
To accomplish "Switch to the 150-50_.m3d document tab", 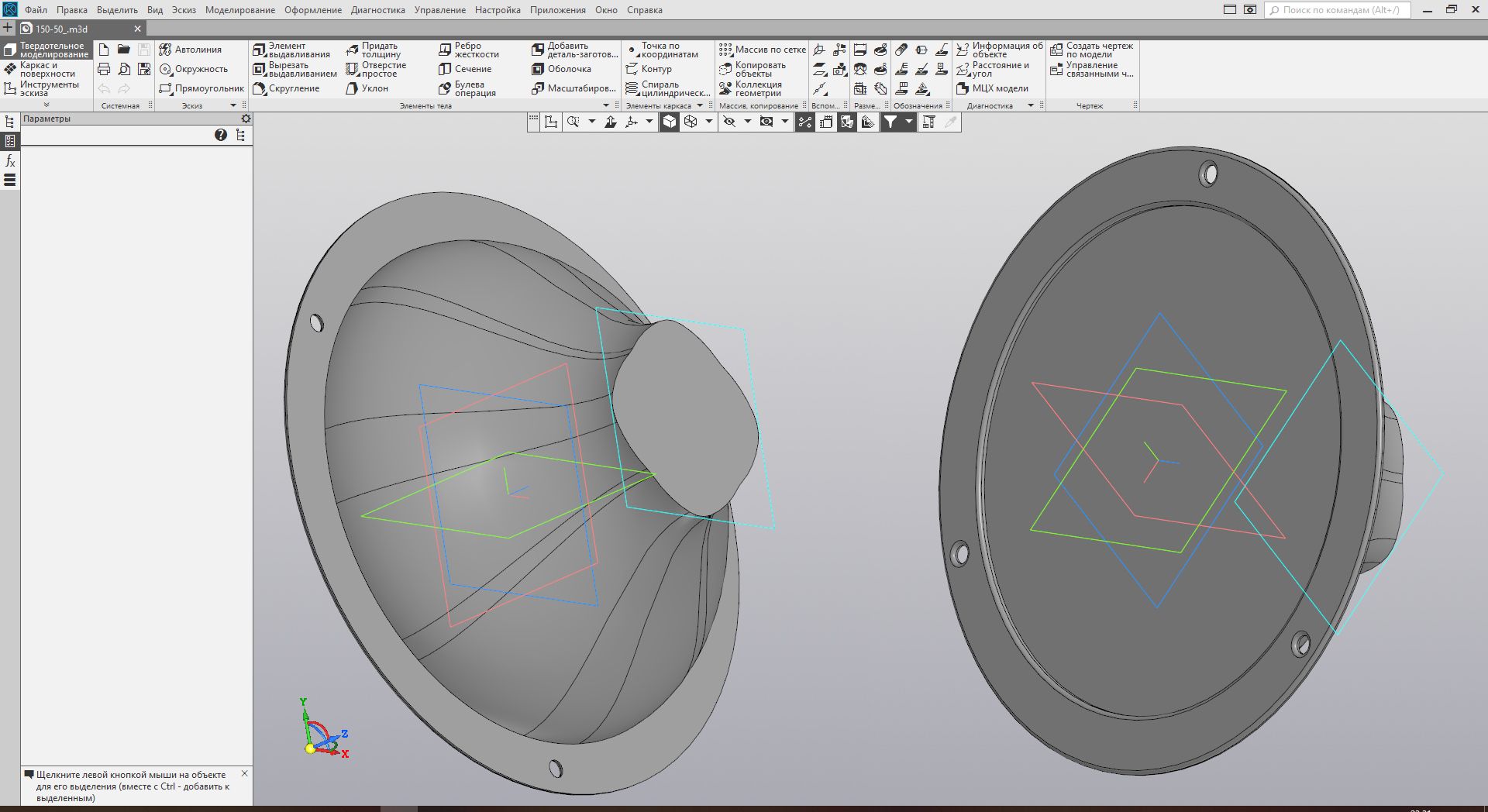I will pyautogui.click(x=62, y=29).
